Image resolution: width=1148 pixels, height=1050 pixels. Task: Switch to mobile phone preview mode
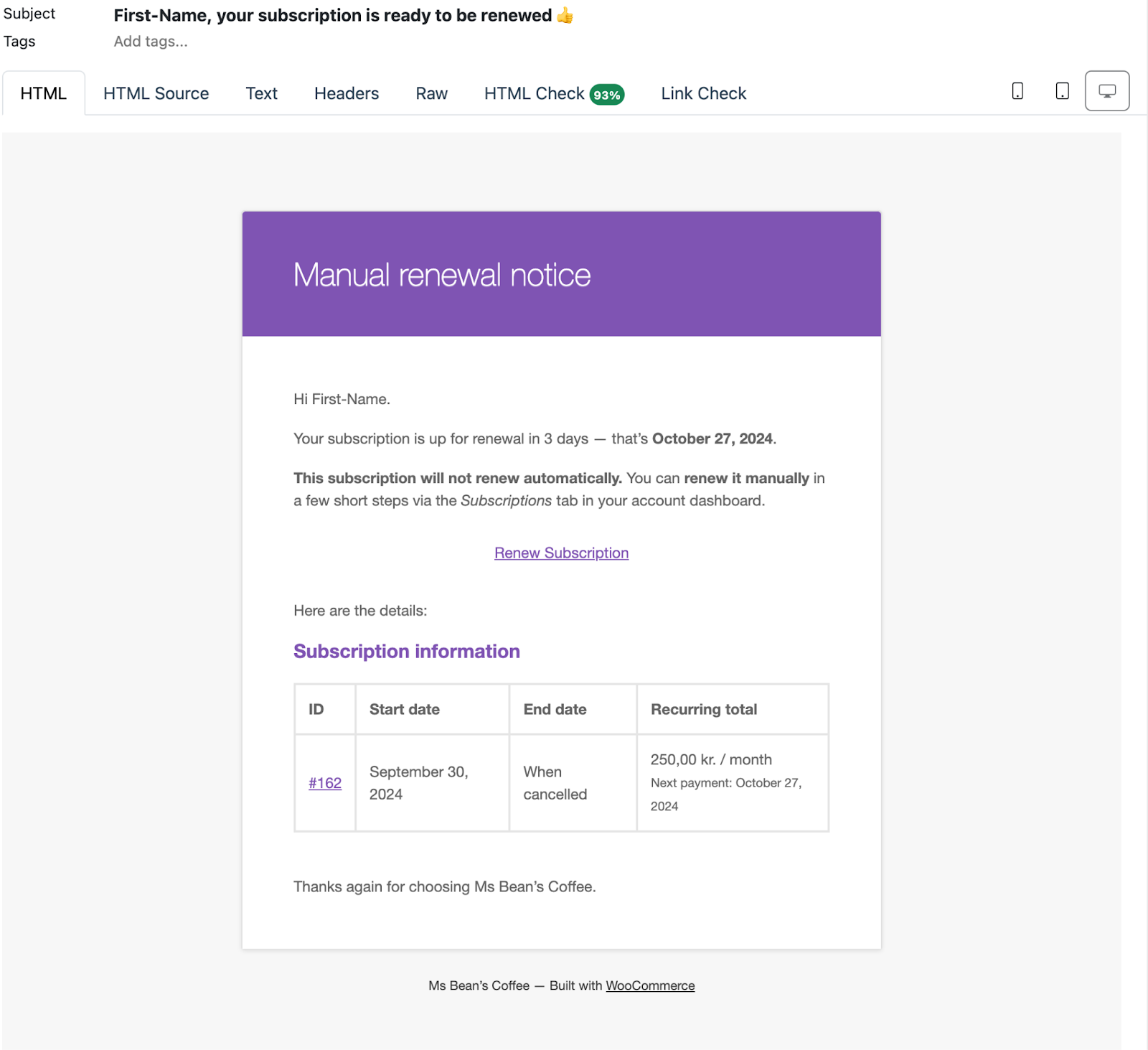1018,90
